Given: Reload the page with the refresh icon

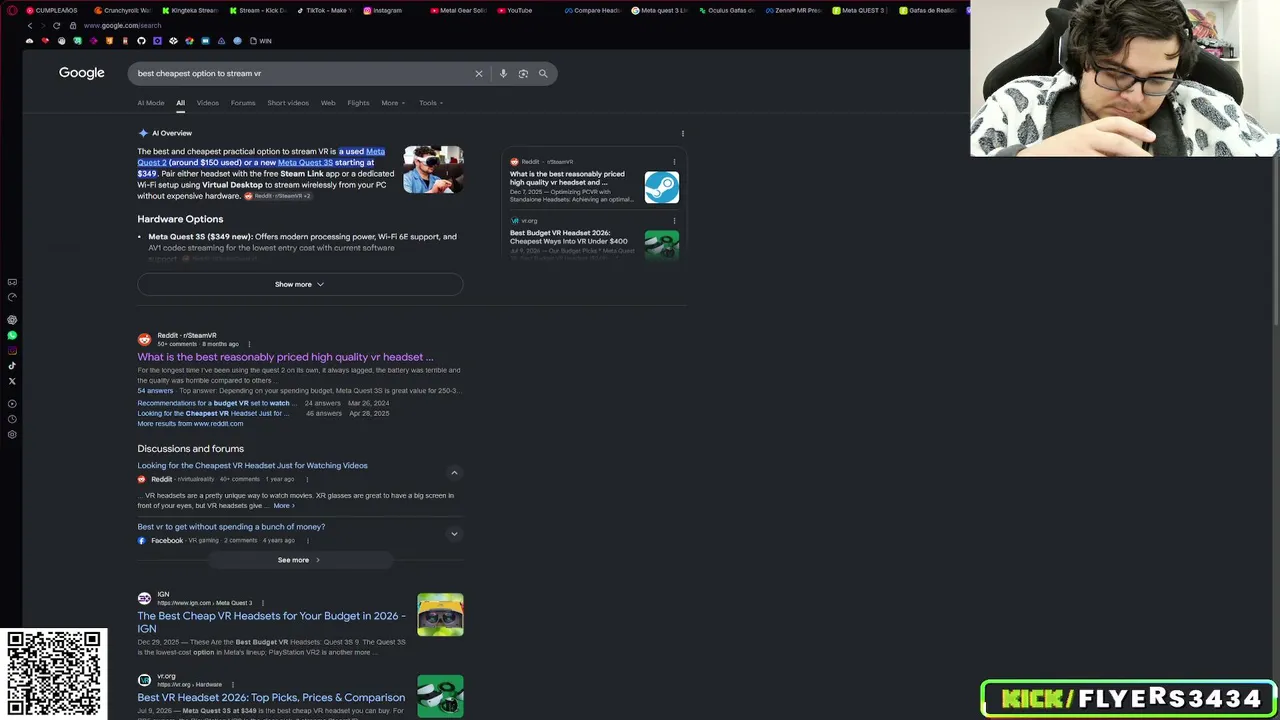Looking at the screenshot, I should [56, 25].
